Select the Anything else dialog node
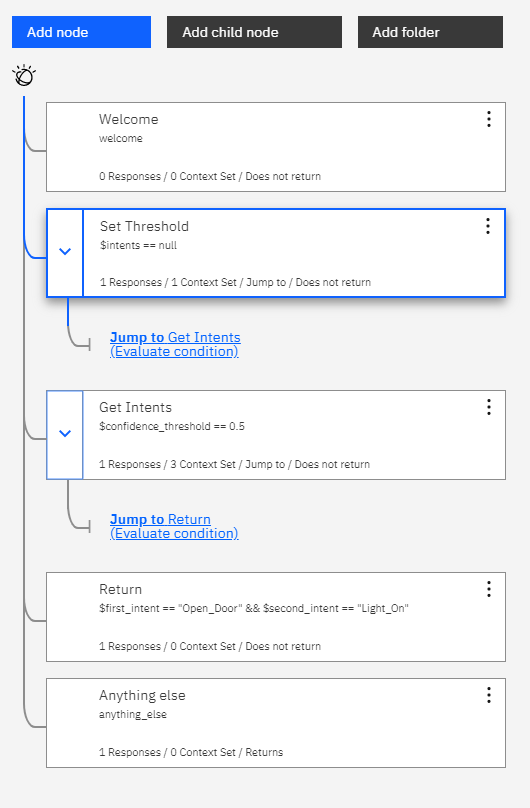This screenshot has height=808, width=530. click(x=276, y=723)
